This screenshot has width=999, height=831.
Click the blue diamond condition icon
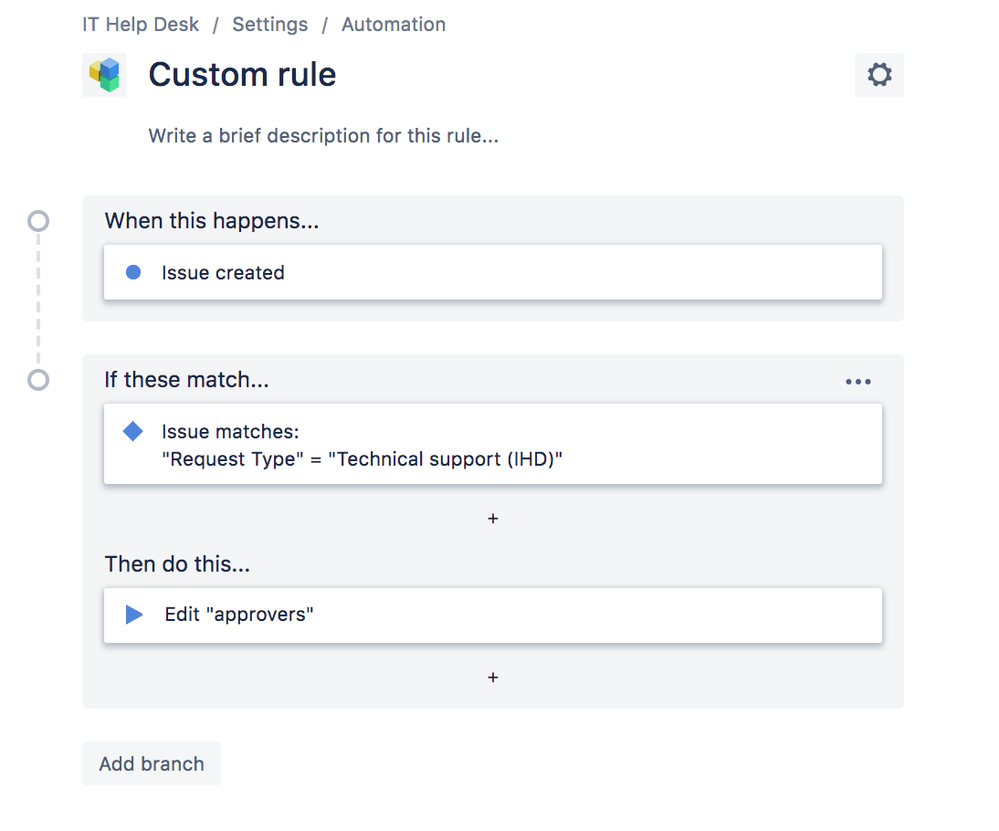[x=133, y=430]
